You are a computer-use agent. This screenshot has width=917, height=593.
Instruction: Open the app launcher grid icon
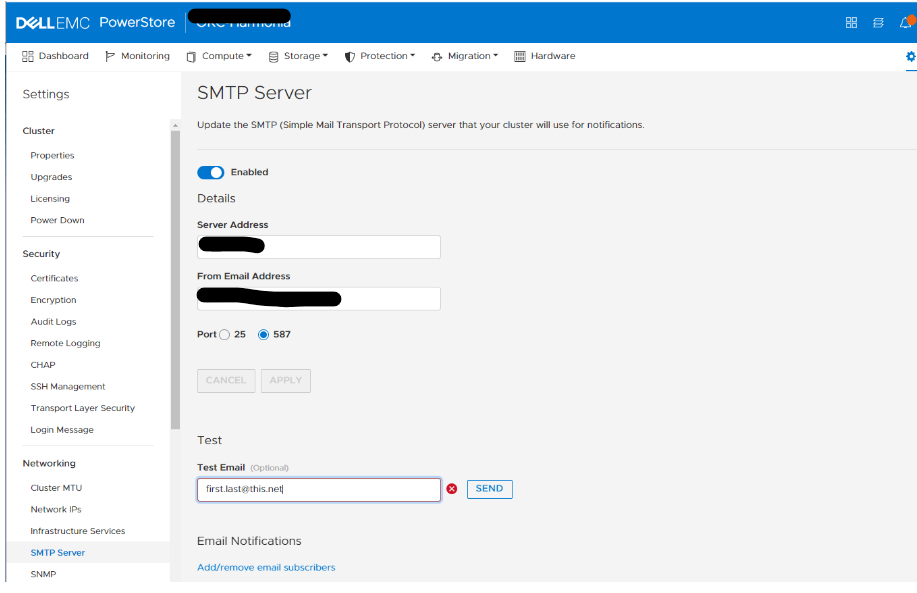tap(853, 20)
